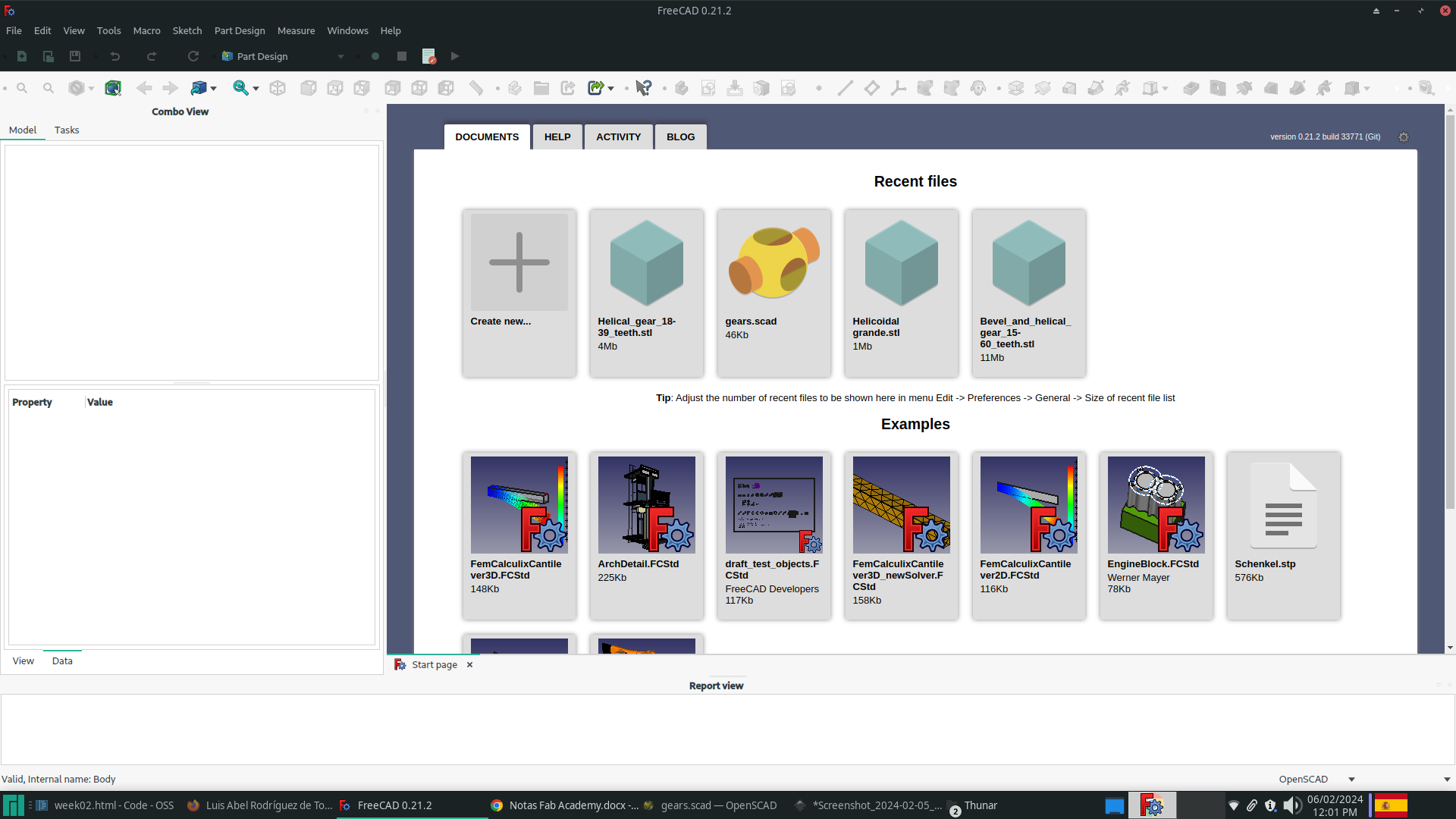Switch to gears.scad OpenSCAD taskbar window
The width and height of the screenshot is (1456, 819).
(710, 805)
